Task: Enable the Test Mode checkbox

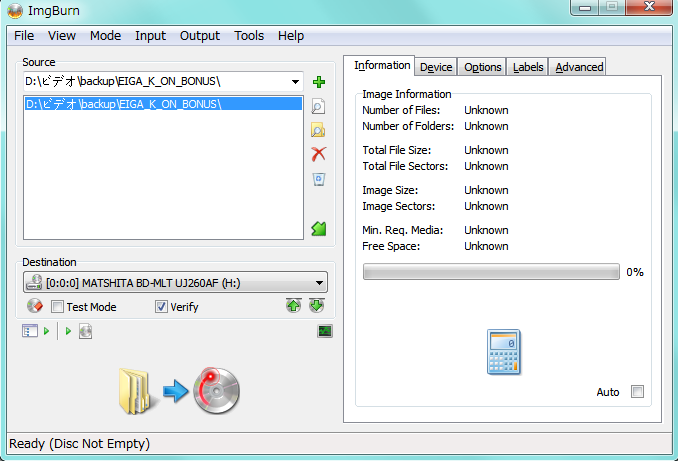Action: tap(57, 307)
